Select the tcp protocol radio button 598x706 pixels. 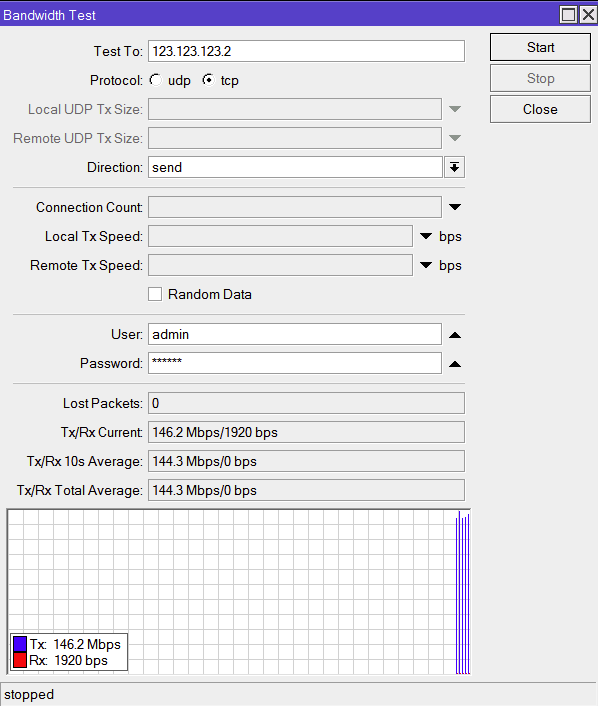[208, 80]
